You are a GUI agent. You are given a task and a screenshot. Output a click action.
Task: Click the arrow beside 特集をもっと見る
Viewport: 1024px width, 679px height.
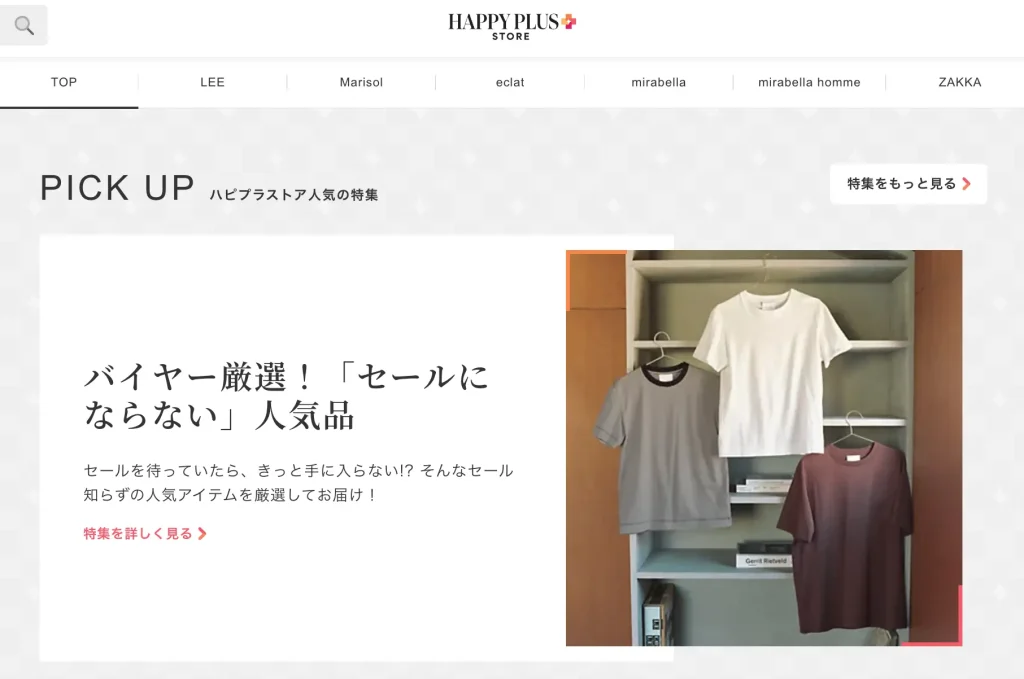966,184
